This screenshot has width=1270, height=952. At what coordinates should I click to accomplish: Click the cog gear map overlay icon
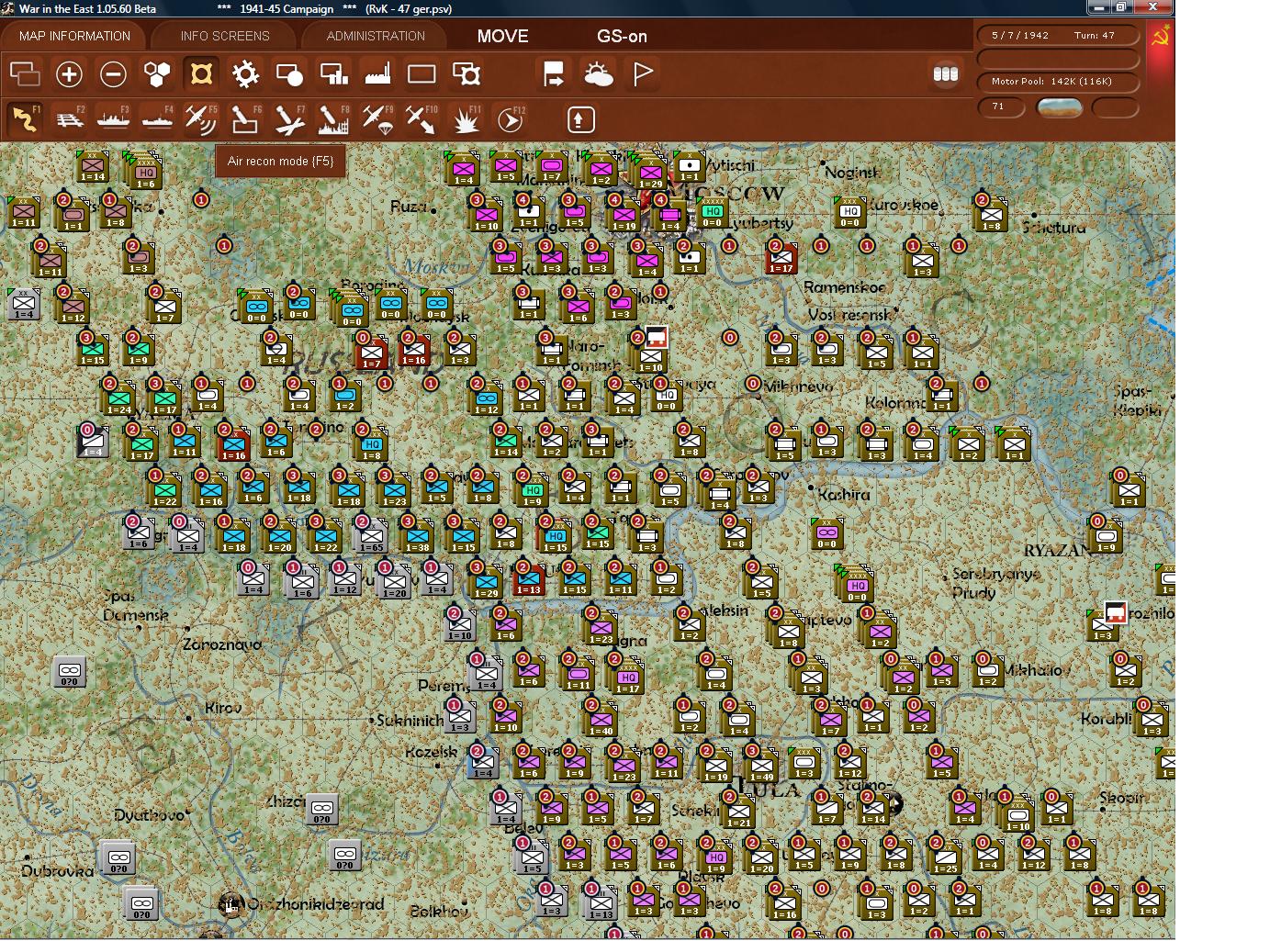245,73
